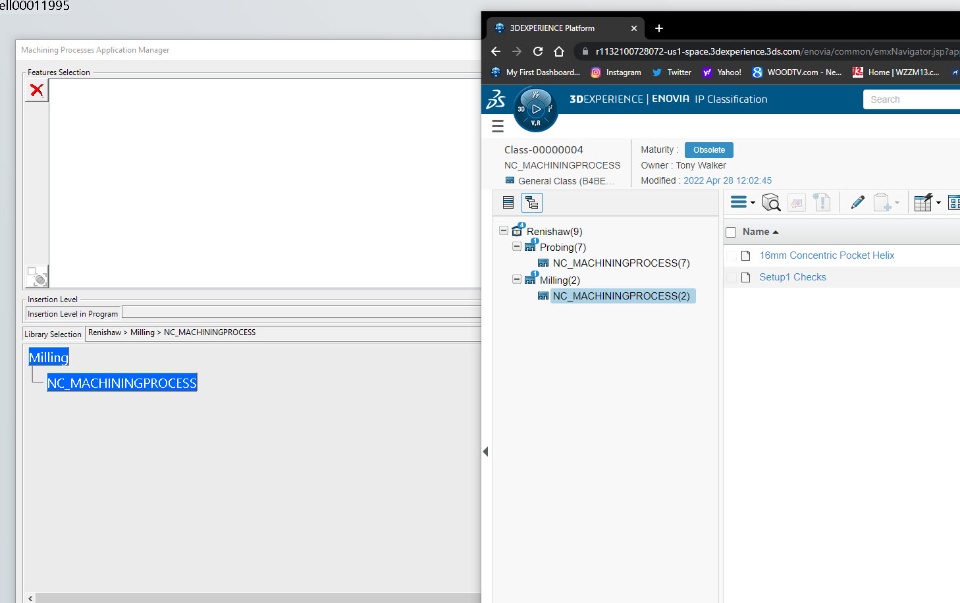Screen dimensions: 960x603
Task: Select the 3DEXPERIENCE Platform browser tab
Action: [563, 28]
